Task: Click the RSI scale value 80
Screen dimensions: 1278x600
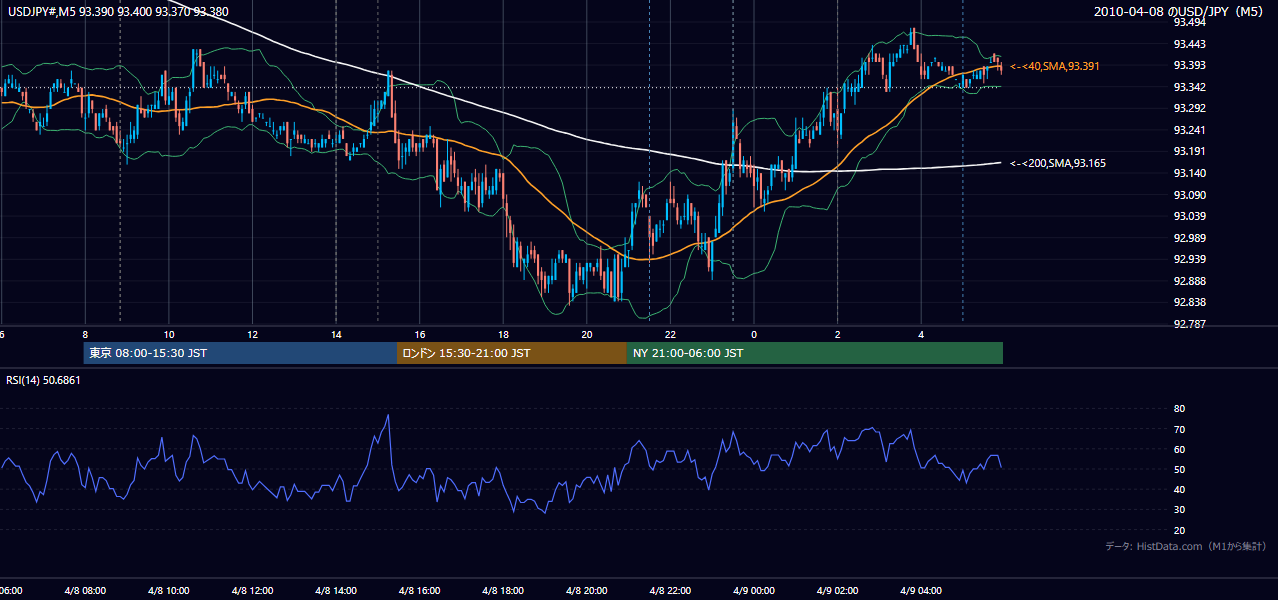Action: click(x=1179, y=409)
